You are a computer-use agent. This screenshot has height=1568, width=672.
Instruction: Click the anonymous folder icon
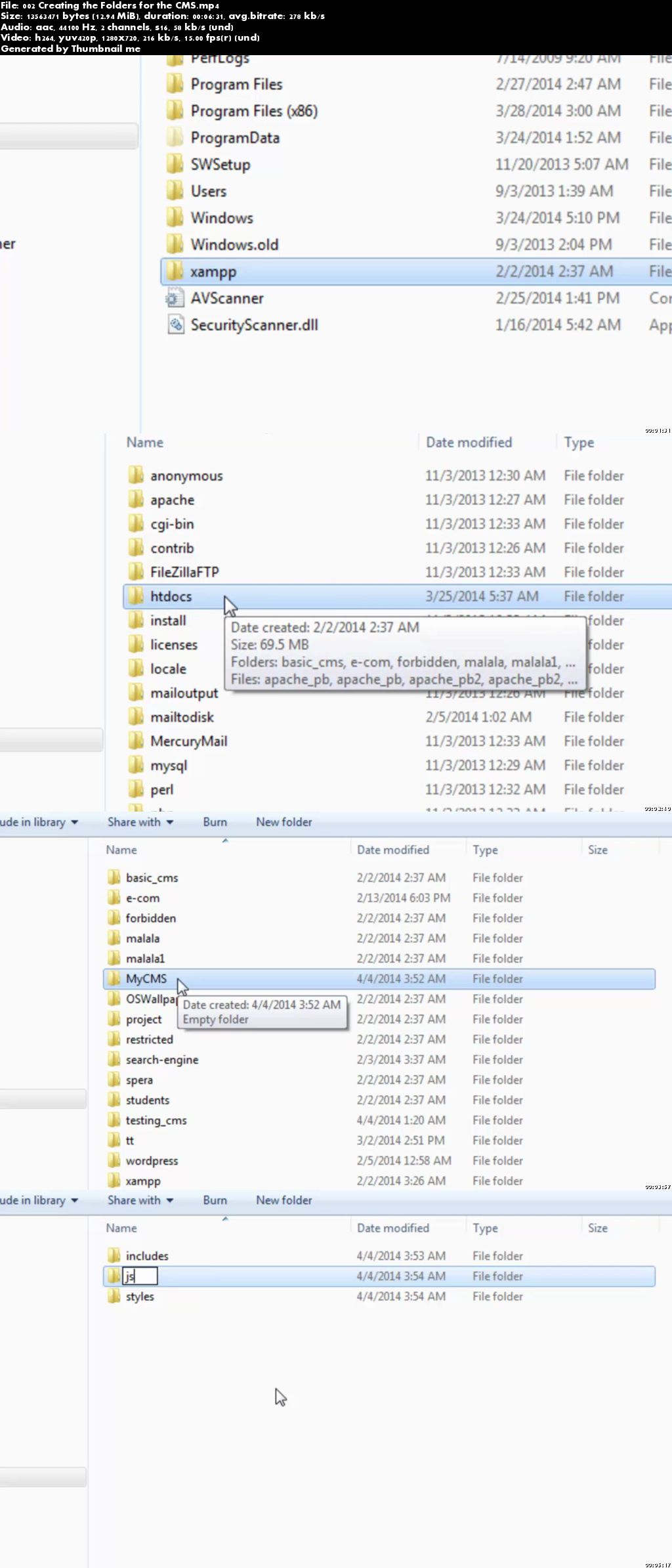tap(136, 475)
